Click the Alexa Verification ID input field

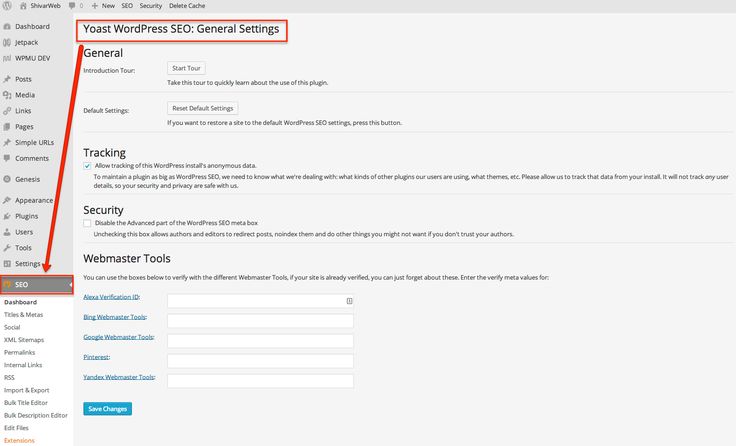261,301
